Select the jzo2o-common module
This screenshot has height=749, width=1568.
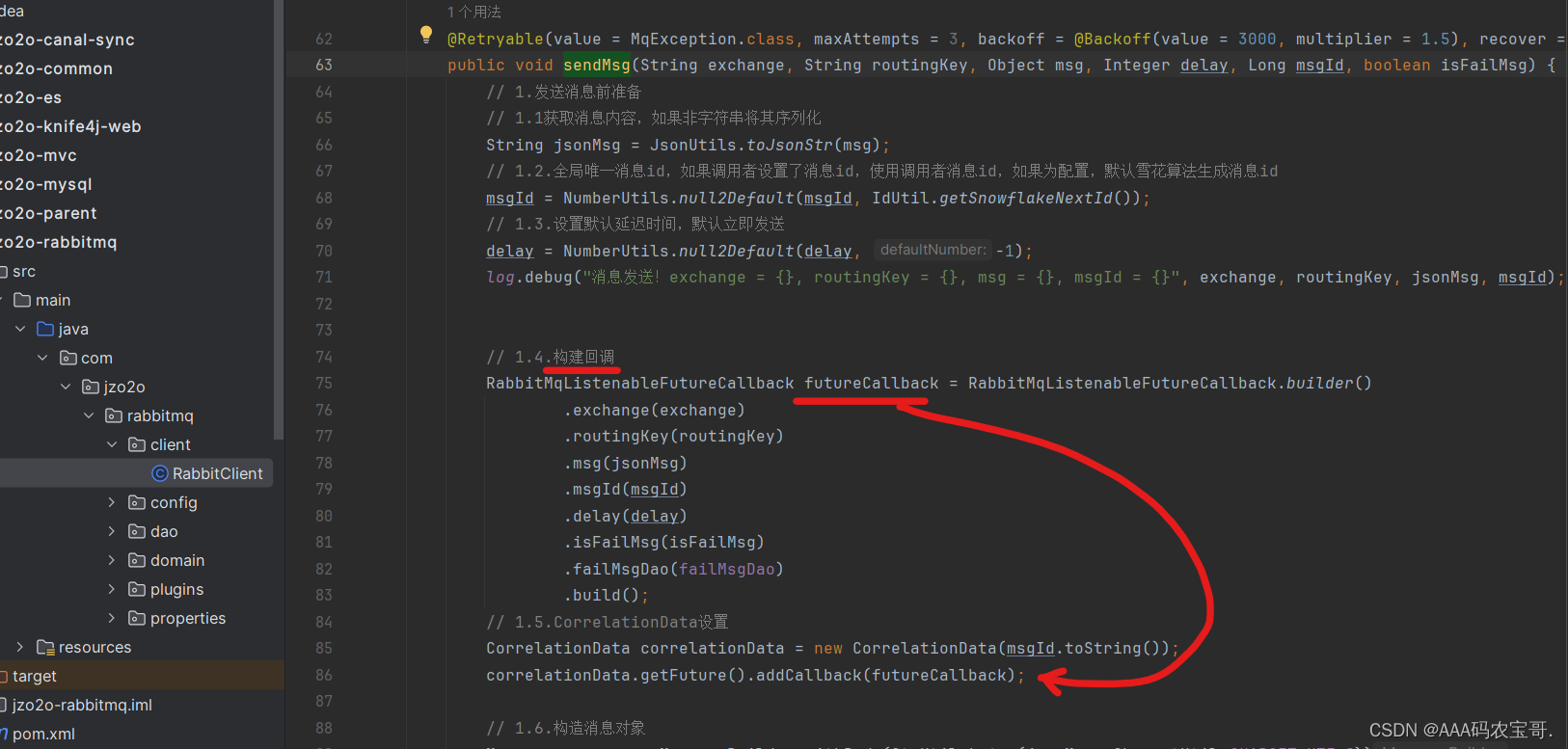(56, 68)
